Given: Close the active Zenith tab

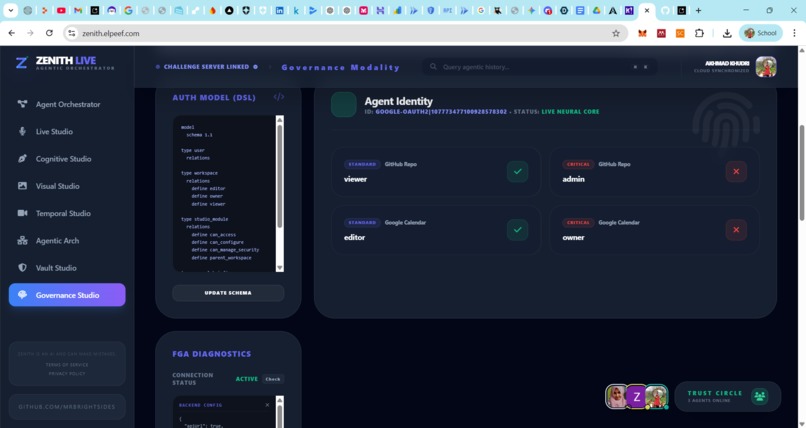Looking at the screenshot, I should click(647, 10).
